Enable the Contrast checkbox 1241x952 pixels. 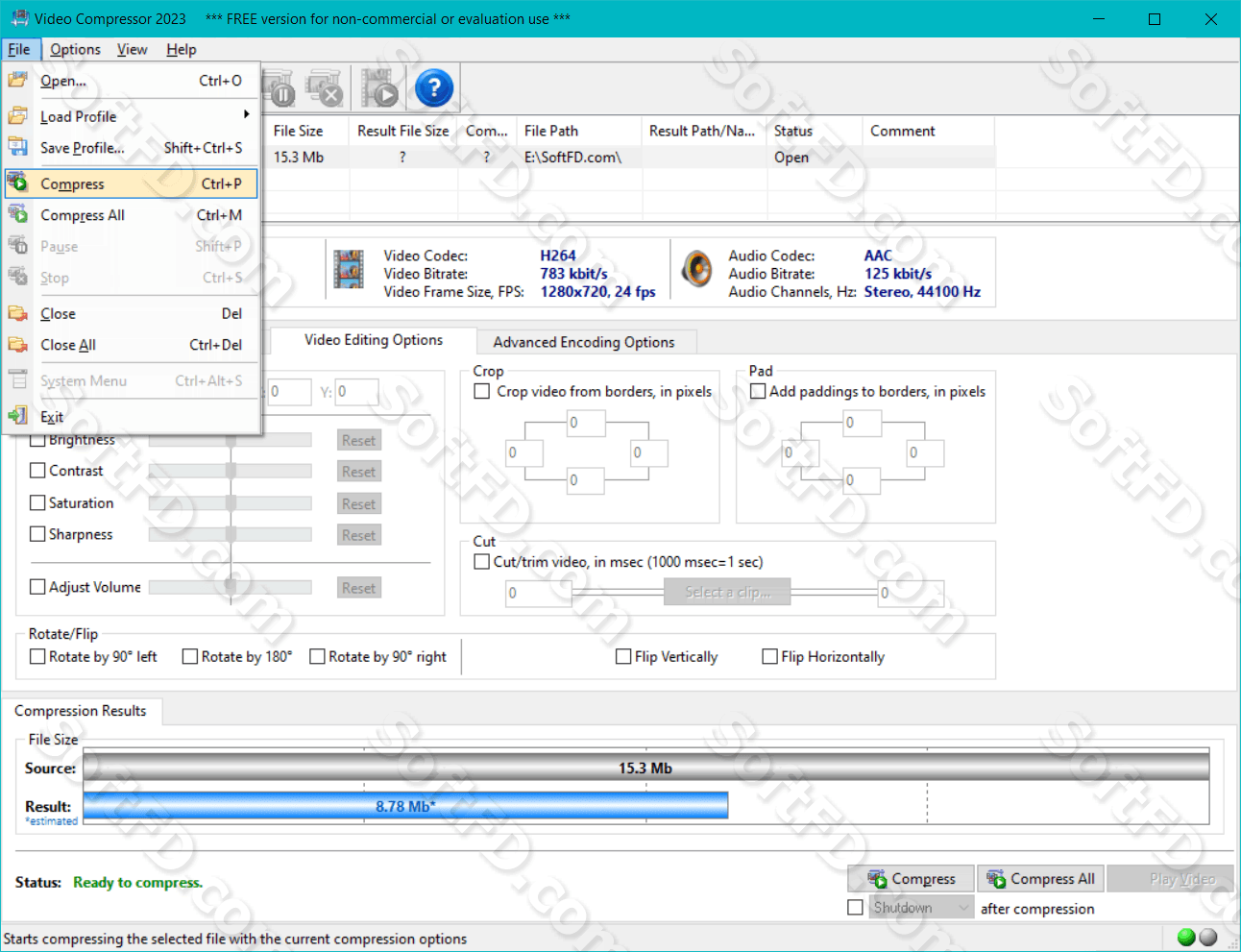[x=38, y=471]
